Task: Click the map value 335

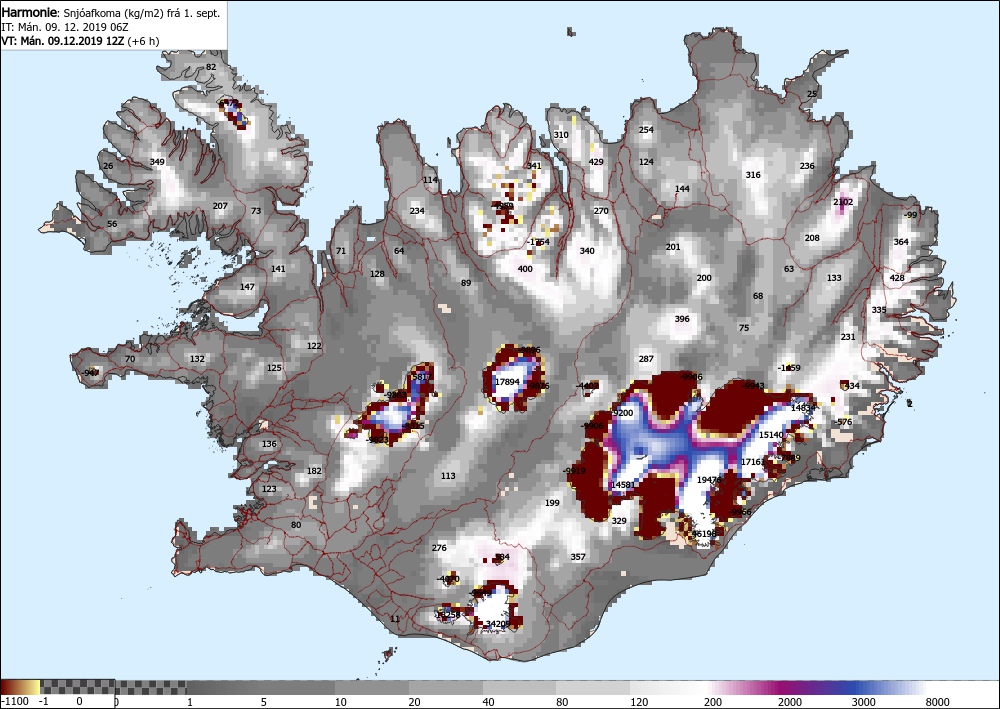Action: [879, 310]
